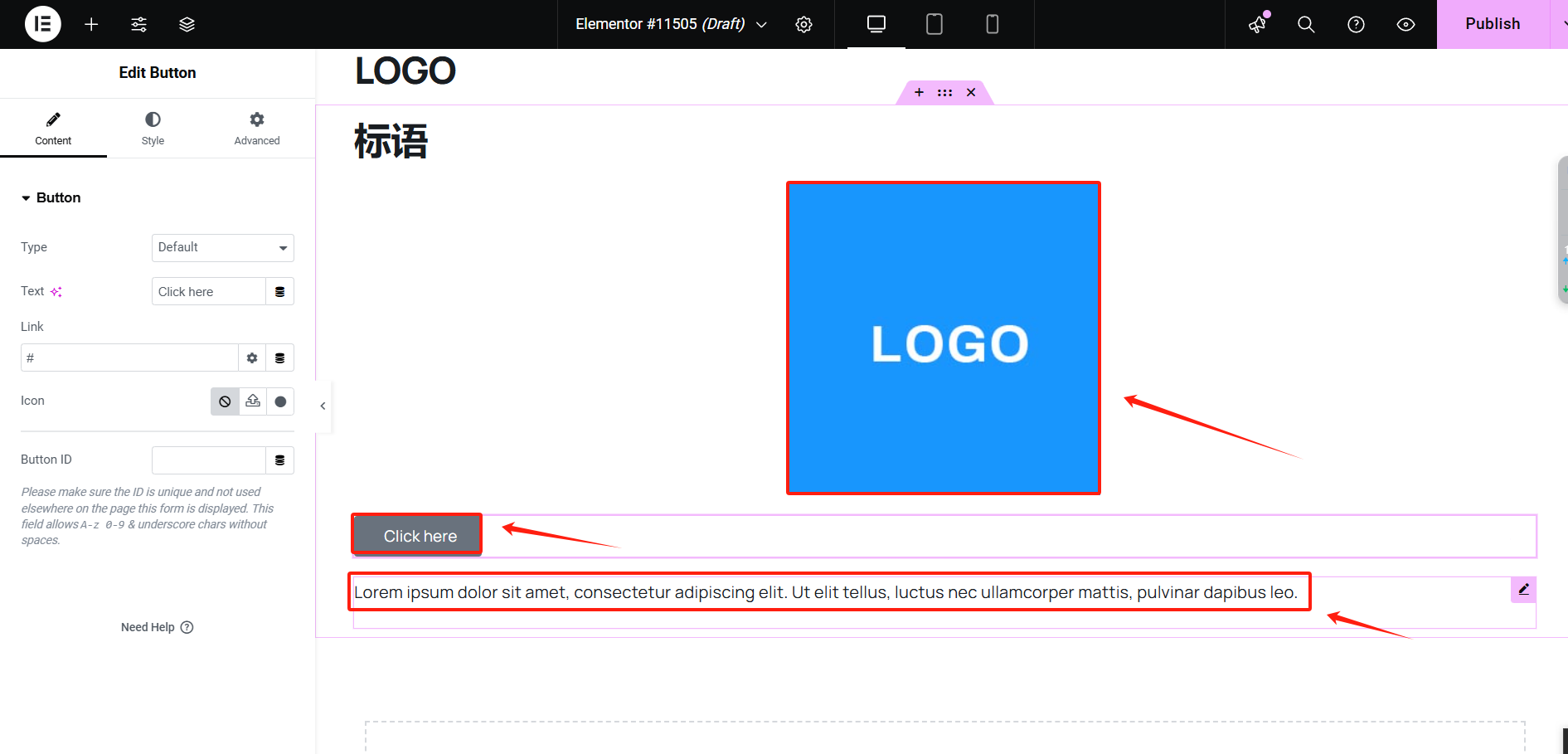This screenshot has width=1568, height=754.
Task: Open Structure view via the layers icon
Action: click(187, 24)
